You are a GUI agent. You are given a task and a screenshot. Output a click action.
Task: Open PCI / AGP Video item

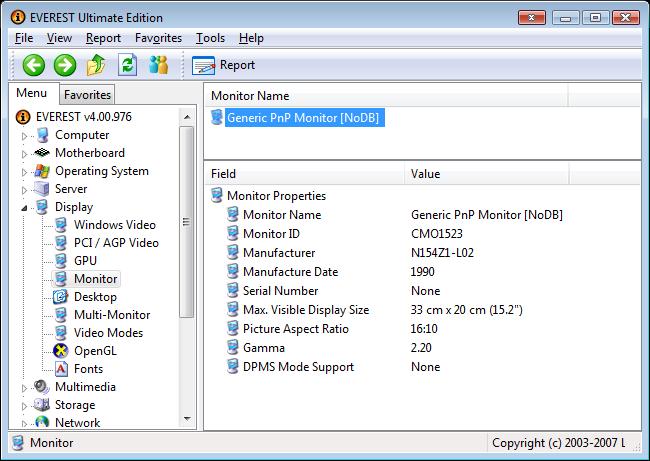tap(116, 243)
